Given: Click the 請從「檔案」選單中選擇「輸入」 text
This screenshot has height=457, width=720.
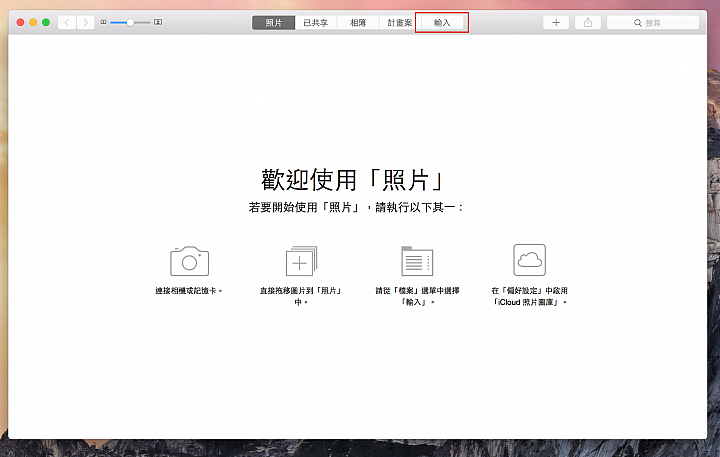Looking at the screenshot, I should tap(417, 296).
